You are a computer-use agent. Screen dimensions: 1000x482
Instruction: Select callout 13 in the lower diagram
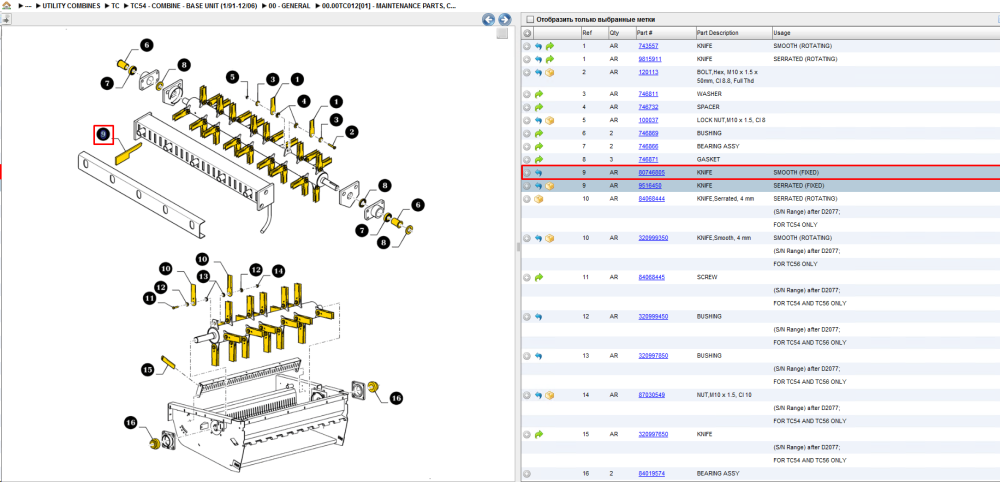(203, 277)
